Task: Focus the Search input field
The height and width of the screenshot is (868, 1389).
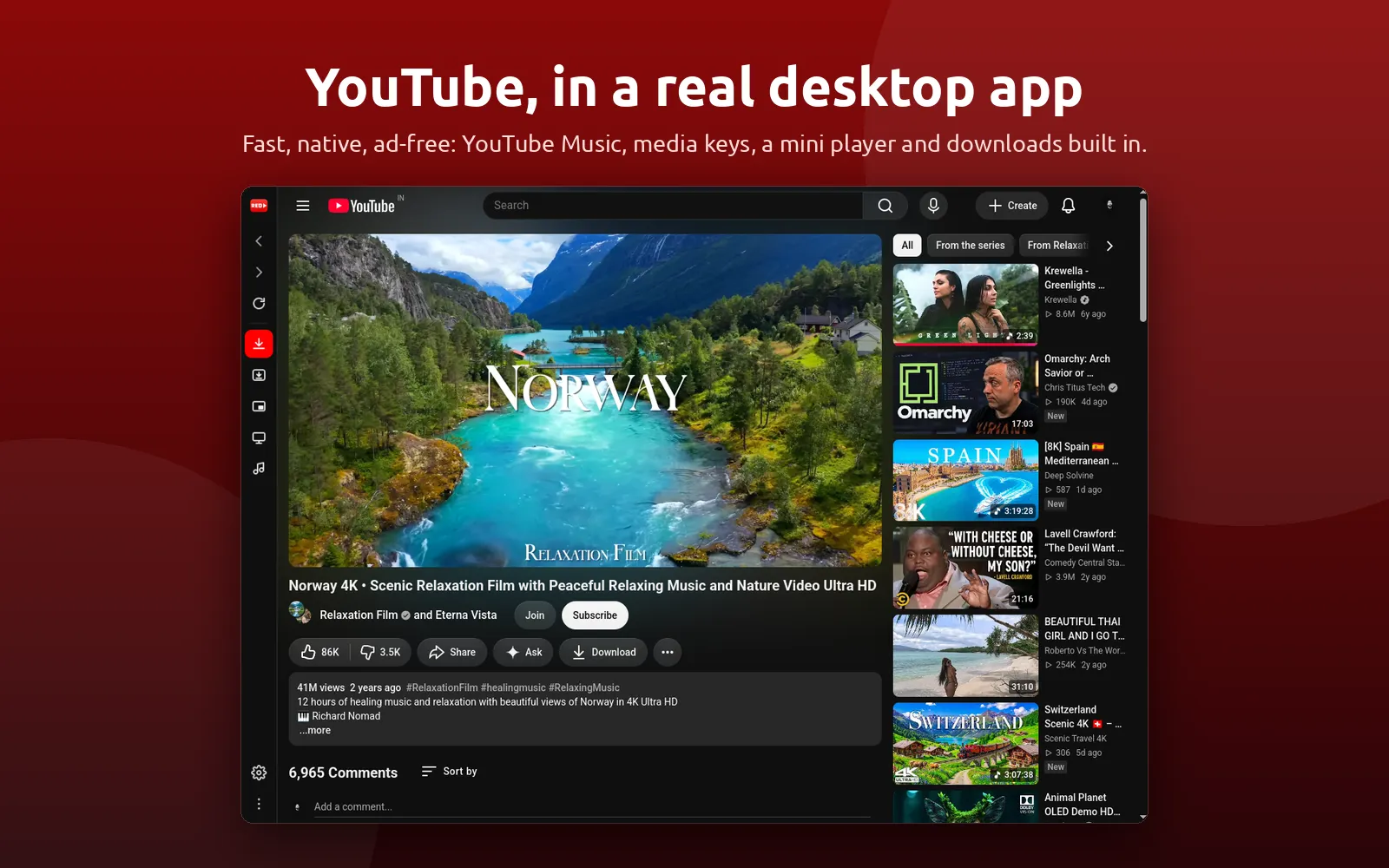Action: click(673, 206)
